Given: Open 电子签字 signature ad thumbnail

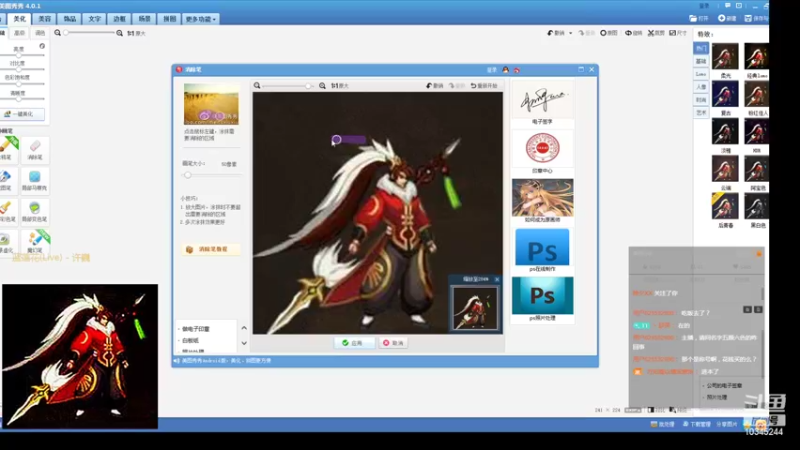Looking at the screenshot, I should pyautogui.click(x=542, y=100).
